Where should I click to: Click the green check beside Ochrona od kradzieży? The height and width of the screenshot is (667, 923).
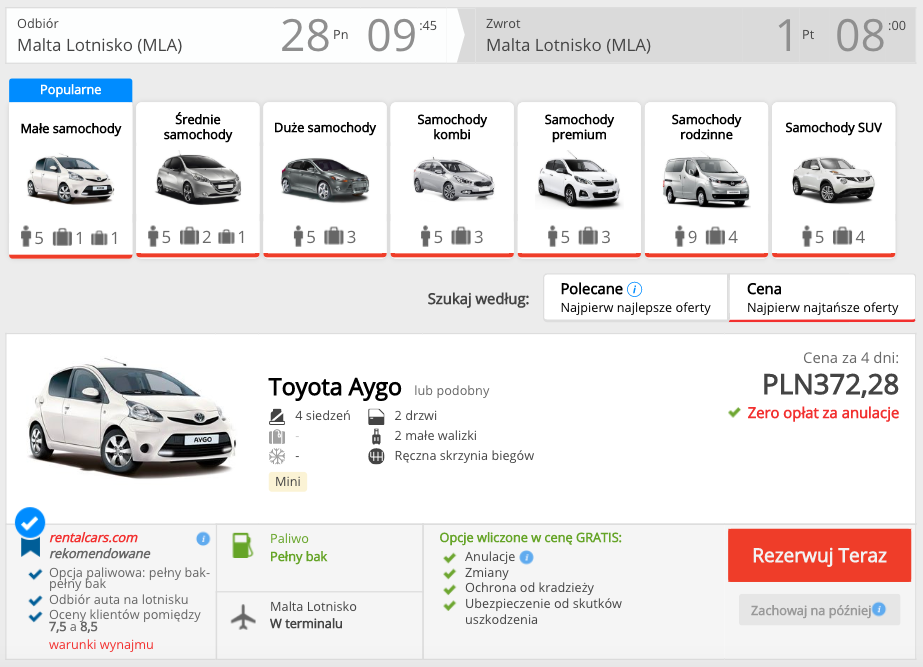pyautogui.click(x=450, y=589)
